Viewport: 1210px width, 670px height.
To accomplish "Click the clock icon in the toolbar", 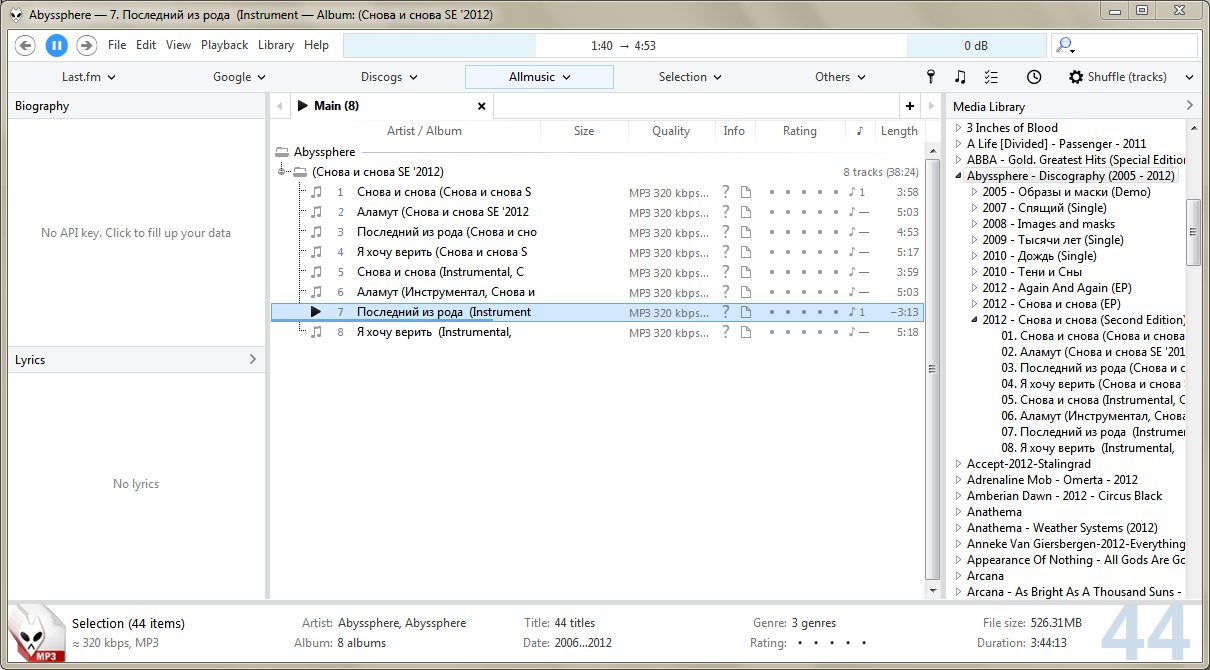I will [1034, 77].
